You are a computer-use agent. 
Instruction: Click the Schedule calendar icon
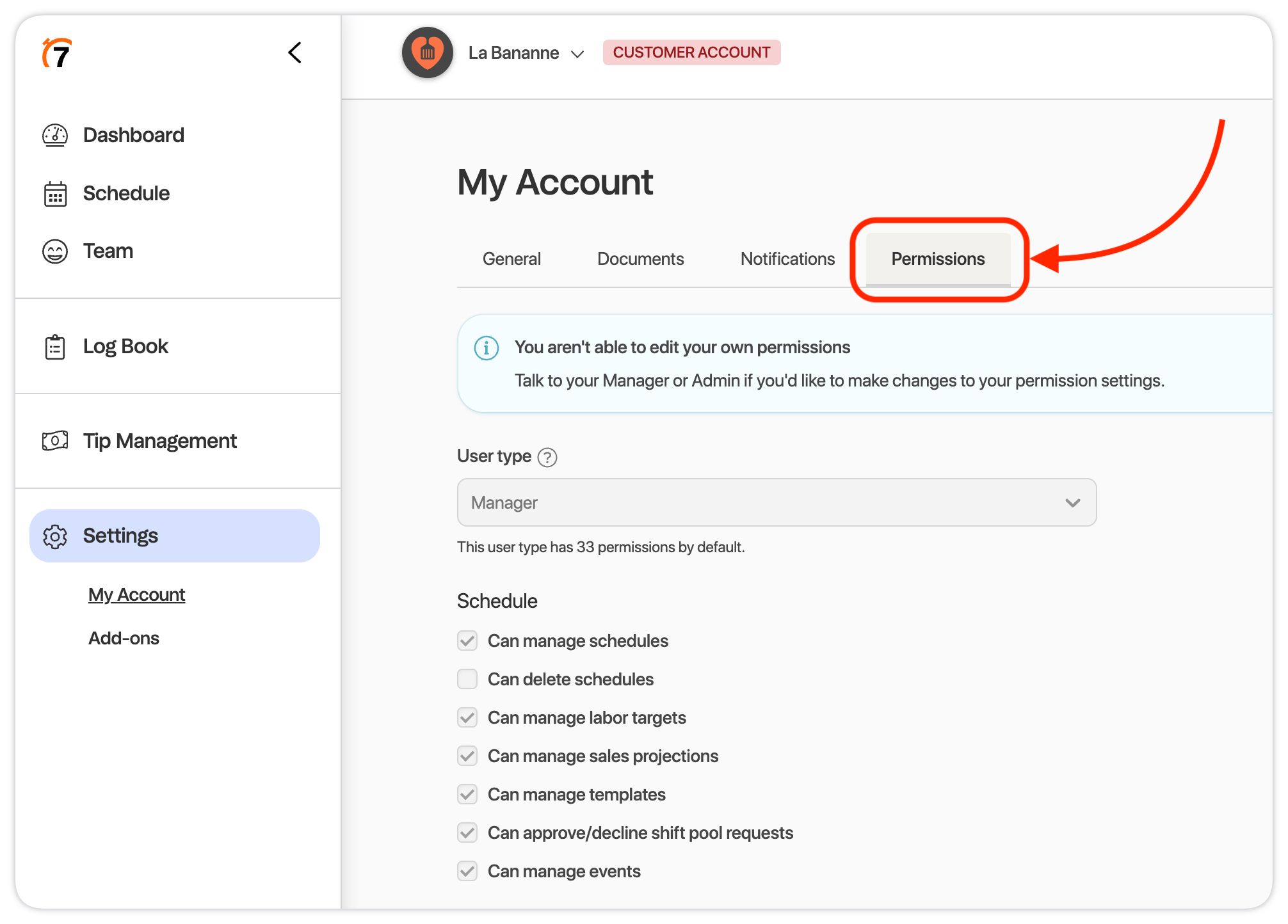[x=55, y=194]
